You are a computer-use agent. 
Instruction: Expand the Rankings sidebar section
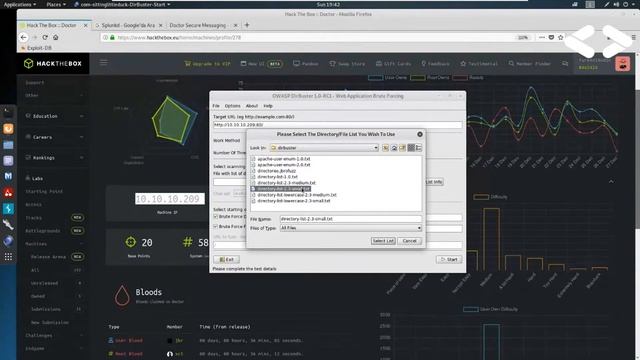coord(55,158)
